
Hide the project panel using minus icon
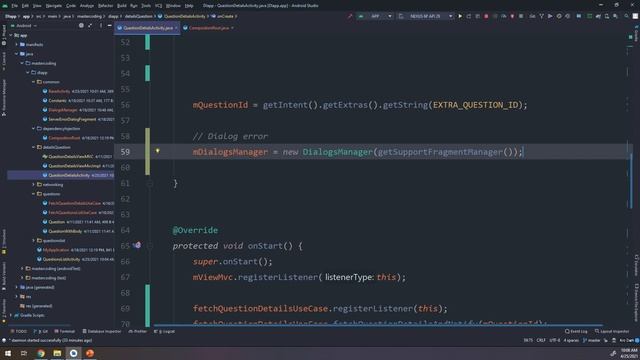pyautogui.click(x=109, y=25)
